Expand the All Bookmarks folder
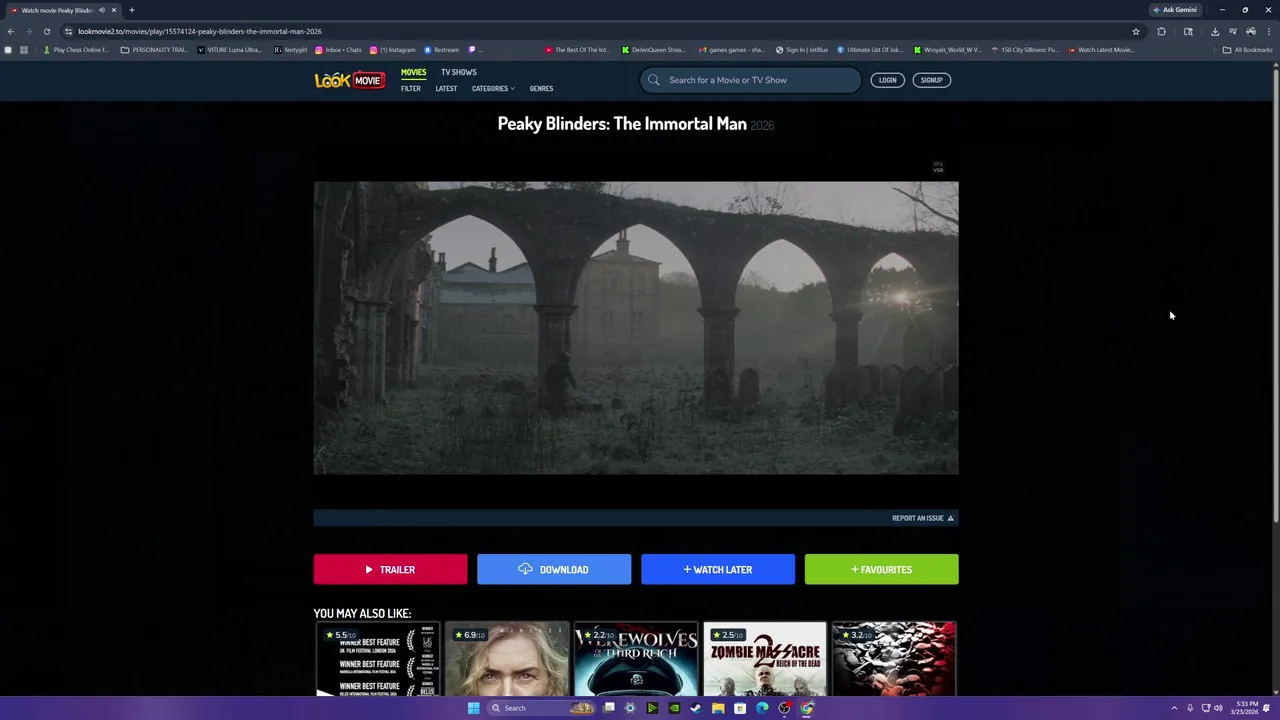 pos(1248,50)
